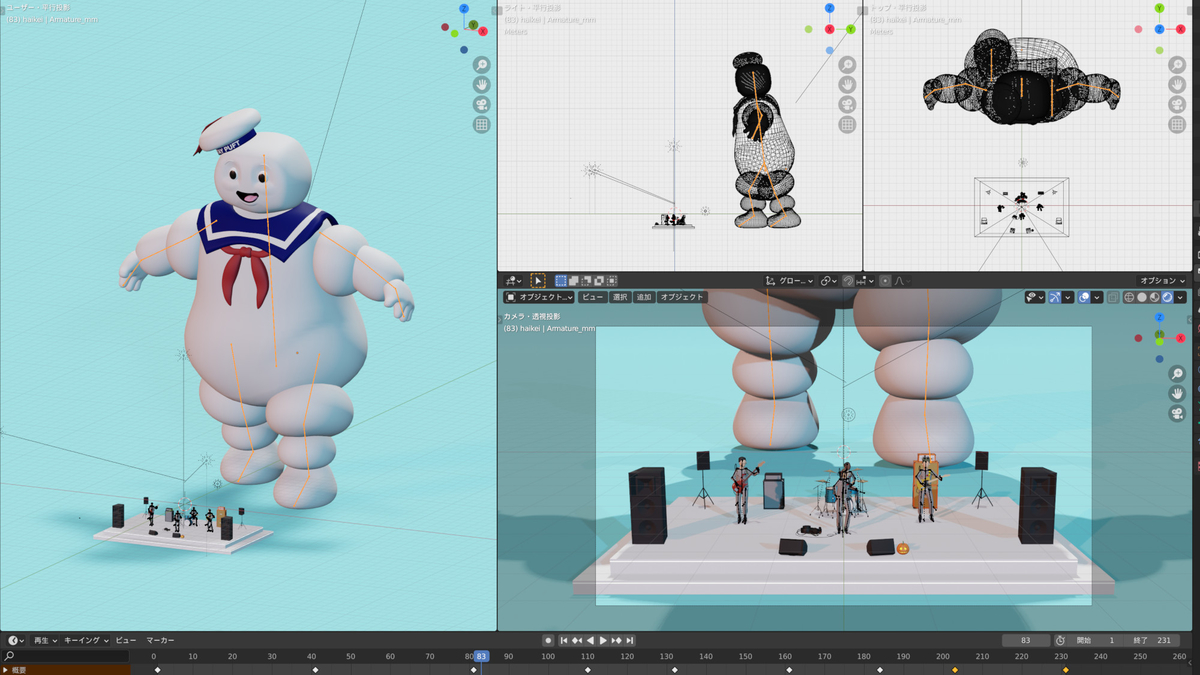The image size is (1200, 675).
Task: Click 開始 start frame field
Action: click(1097, 640)
